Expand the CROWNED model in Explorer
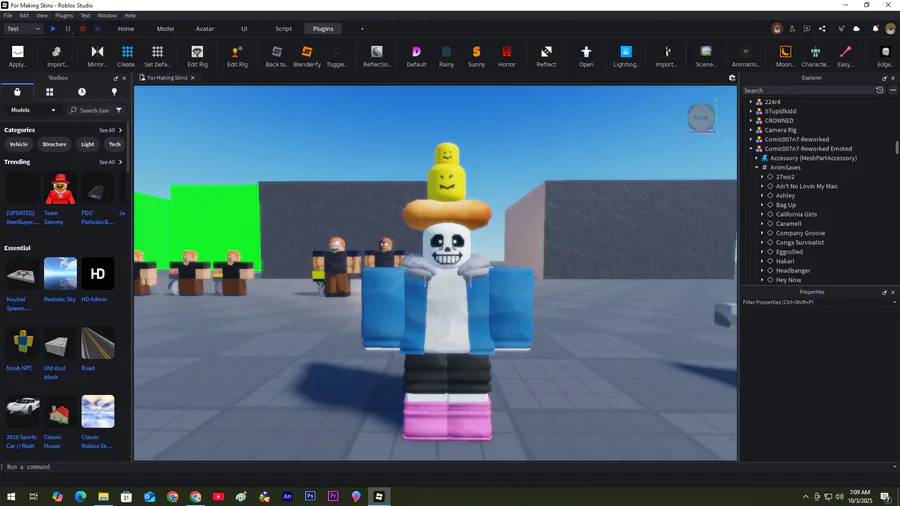Screen dimensions: 900x506 (751, 120)
